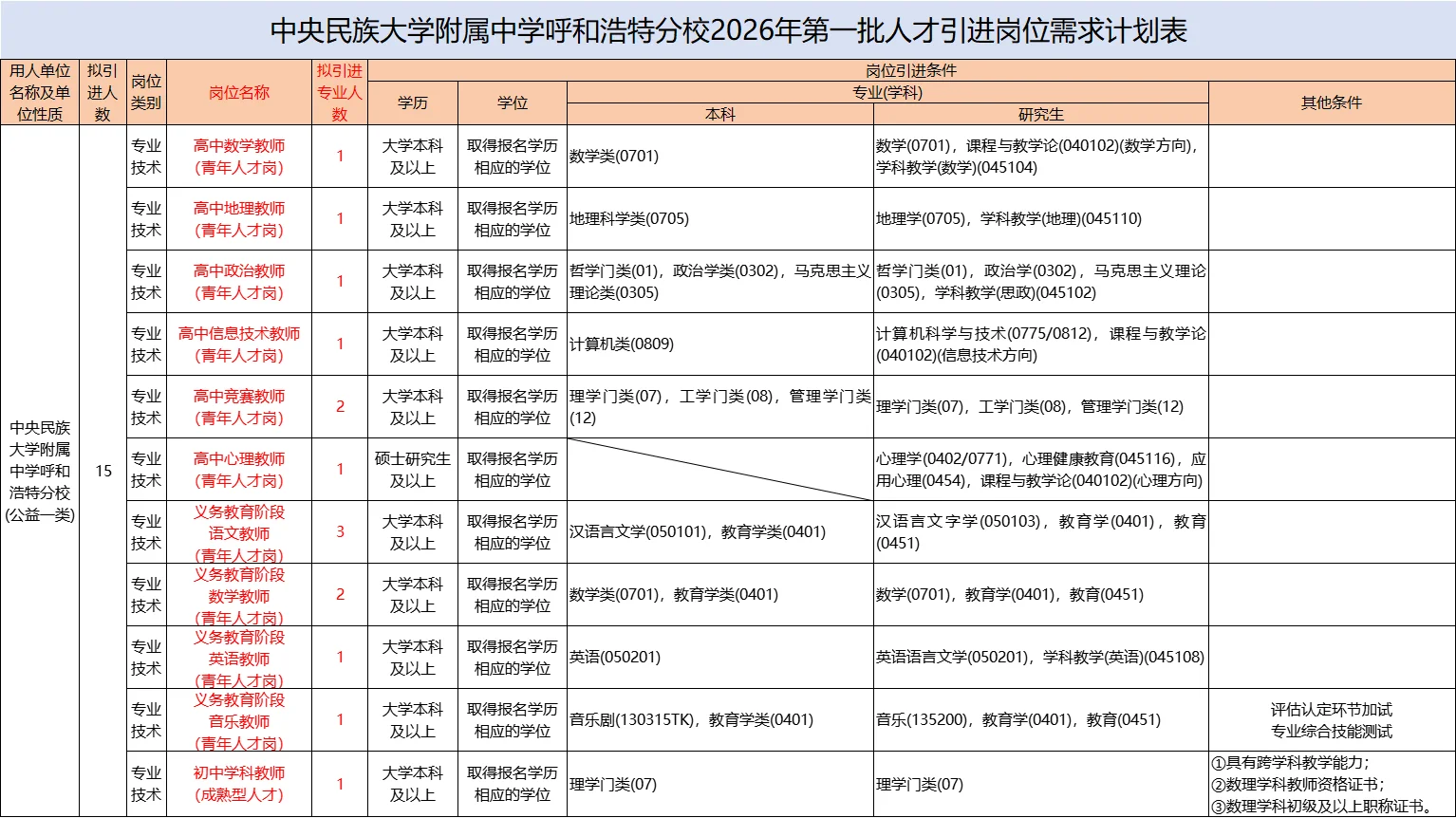Click the '高中地理教师' position cell
The image size is (1456, 818).
[239, 219]
